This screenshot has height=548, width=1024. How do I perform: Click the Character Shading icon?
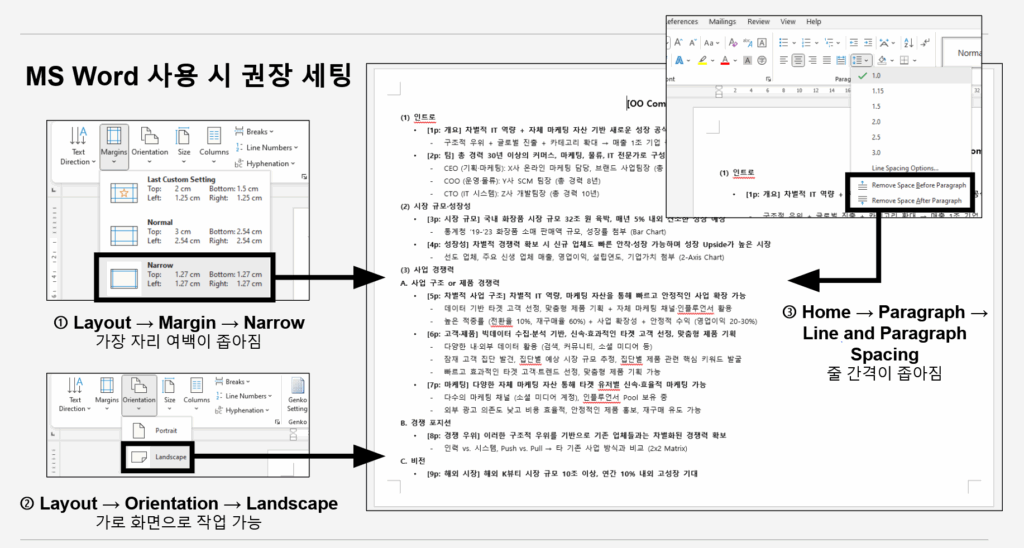747,61
